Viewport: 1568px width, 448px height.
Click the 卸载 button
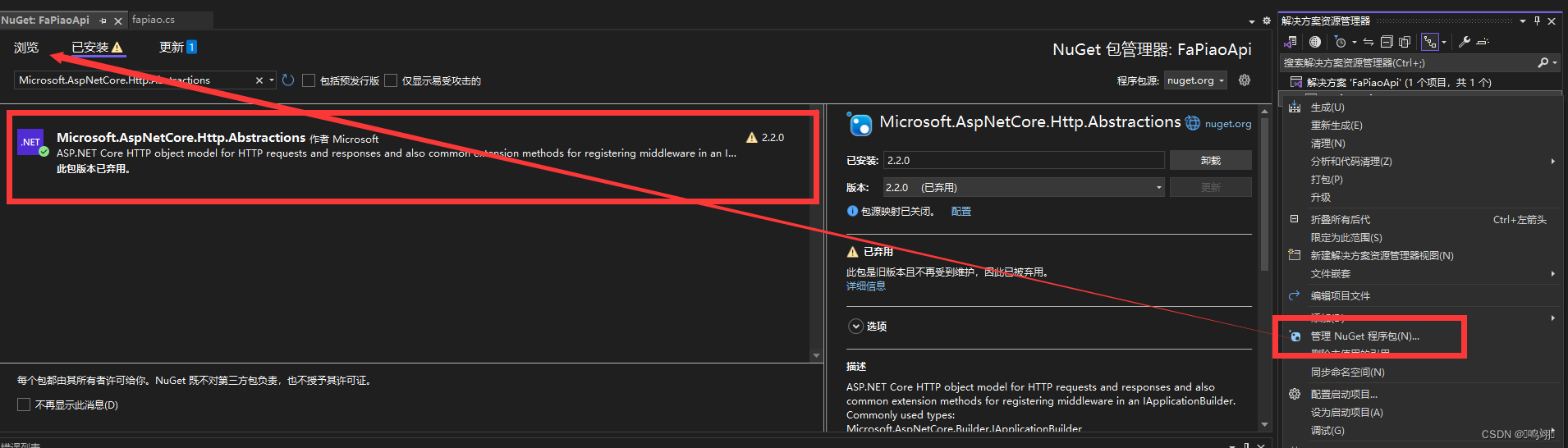coord(1211,160)
